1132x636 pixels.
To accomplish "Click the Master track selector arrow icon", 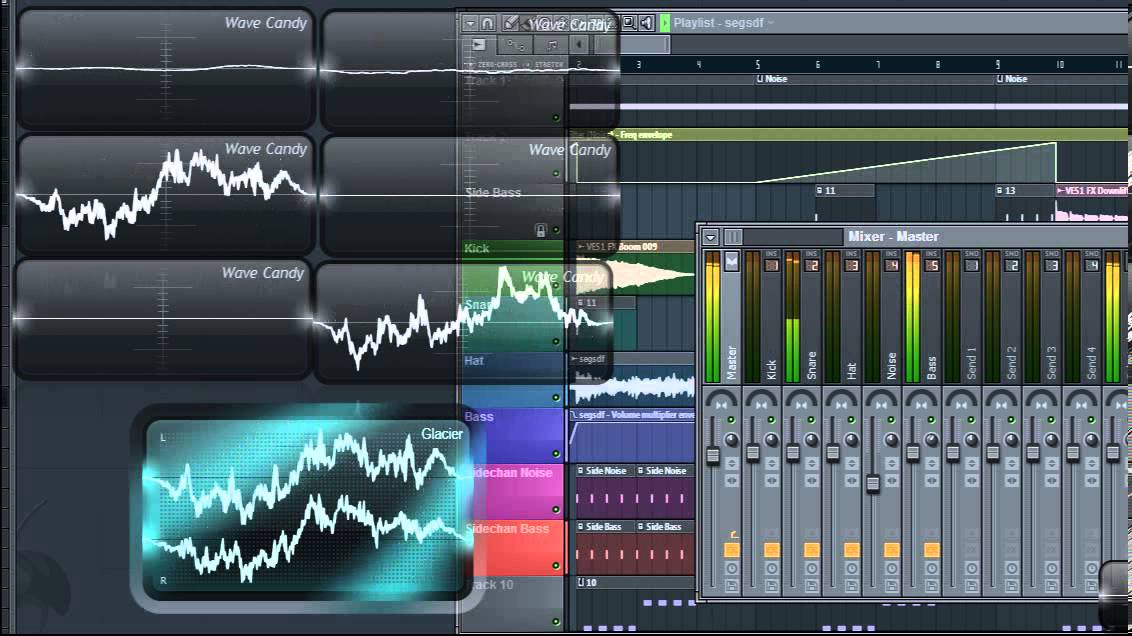I will (731, 261).
